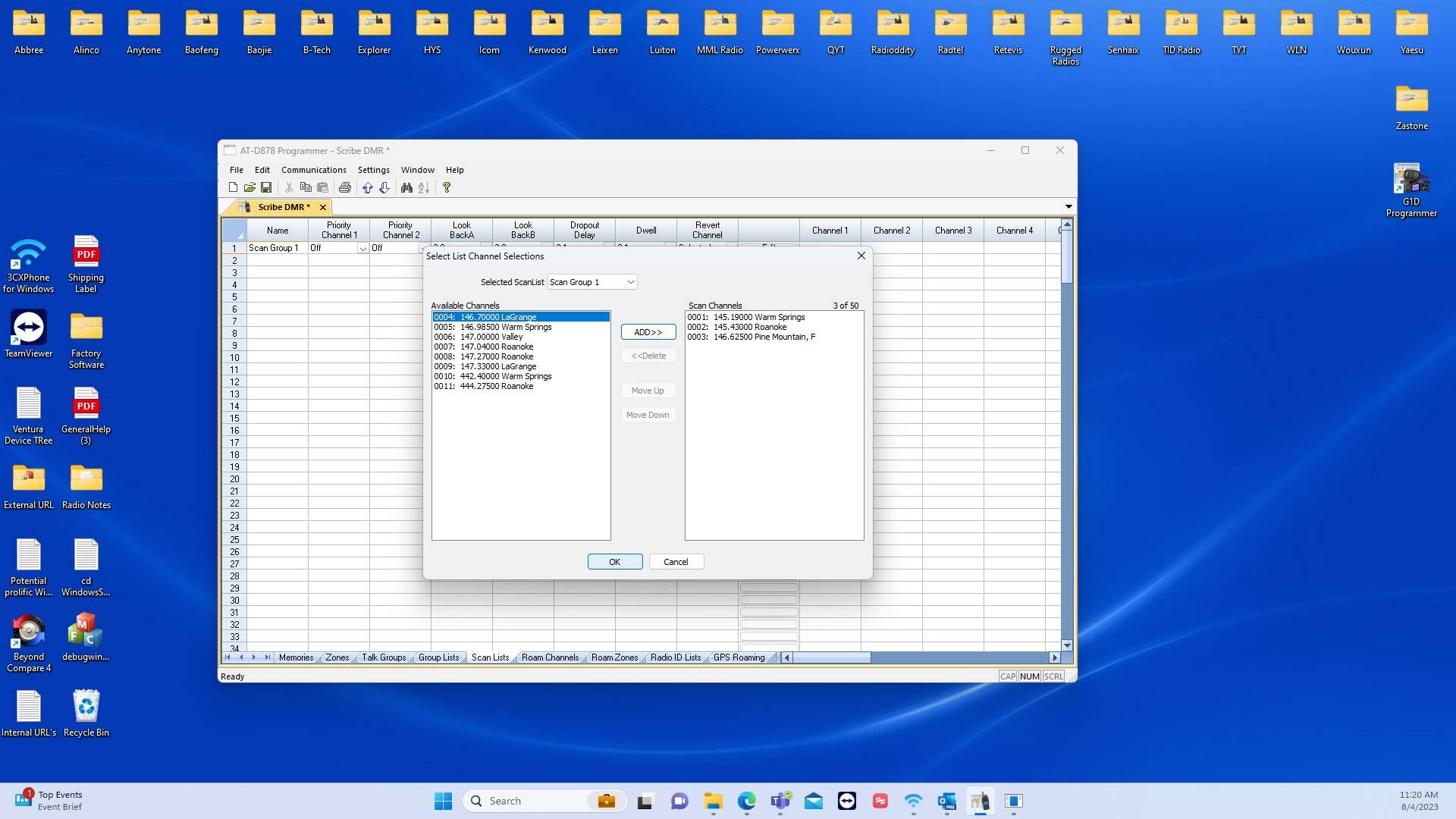Select available channel 0011 444.27500 Roanoke
This screenshot has height=819, width=1456.
521,386
